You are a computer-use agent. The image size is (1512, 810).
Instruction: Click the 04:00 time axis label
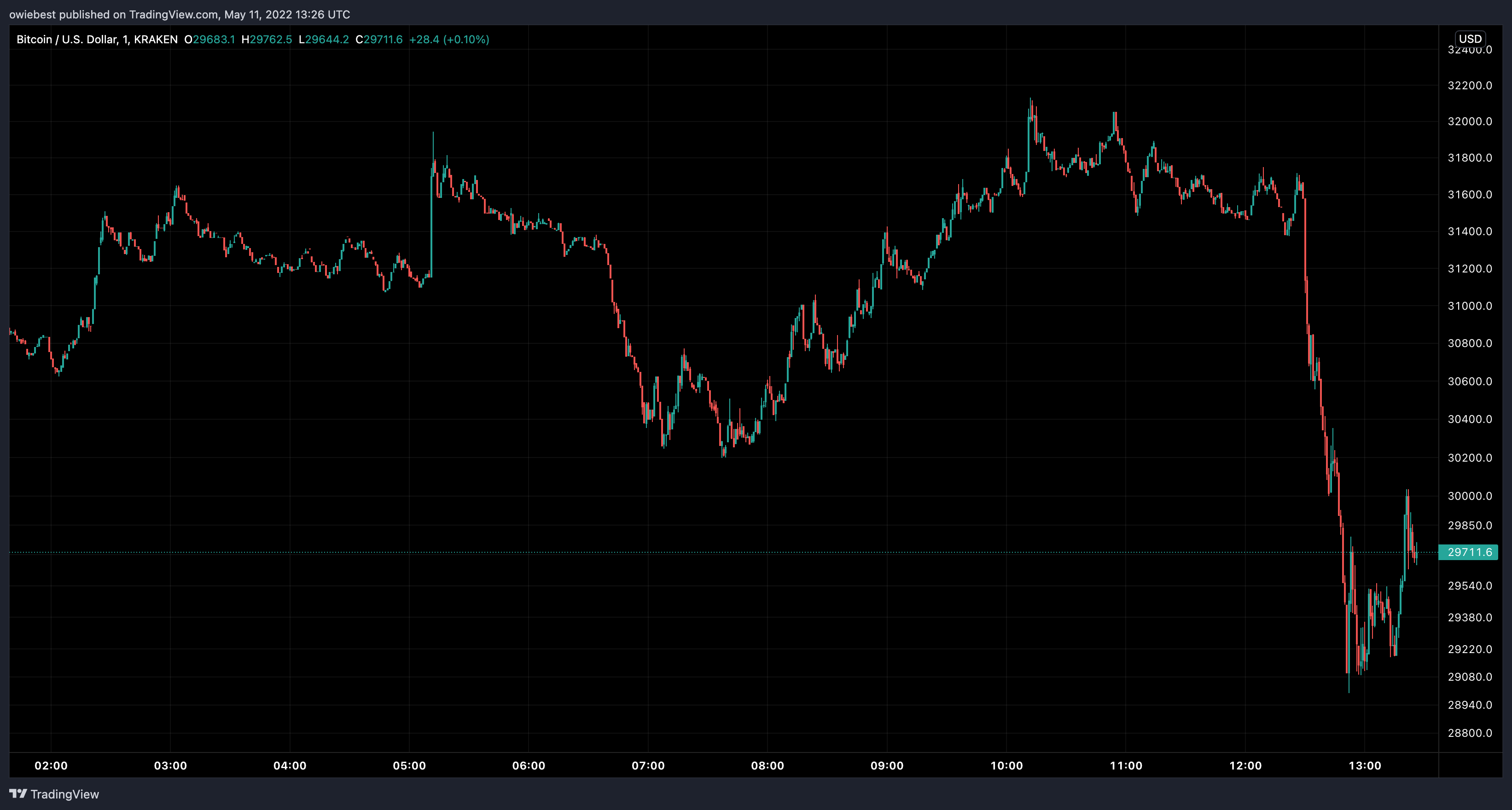290,765
